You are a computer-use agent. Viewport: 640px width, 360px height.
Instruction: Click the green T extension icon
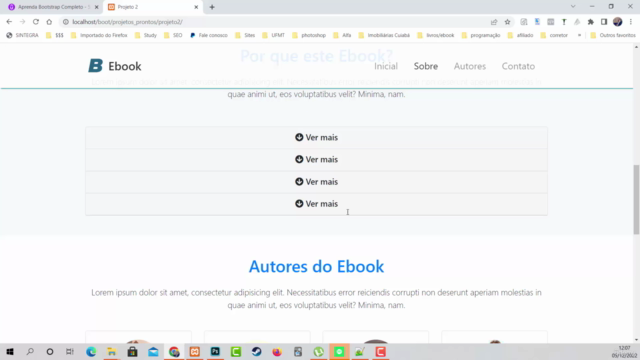click(564, 22)
